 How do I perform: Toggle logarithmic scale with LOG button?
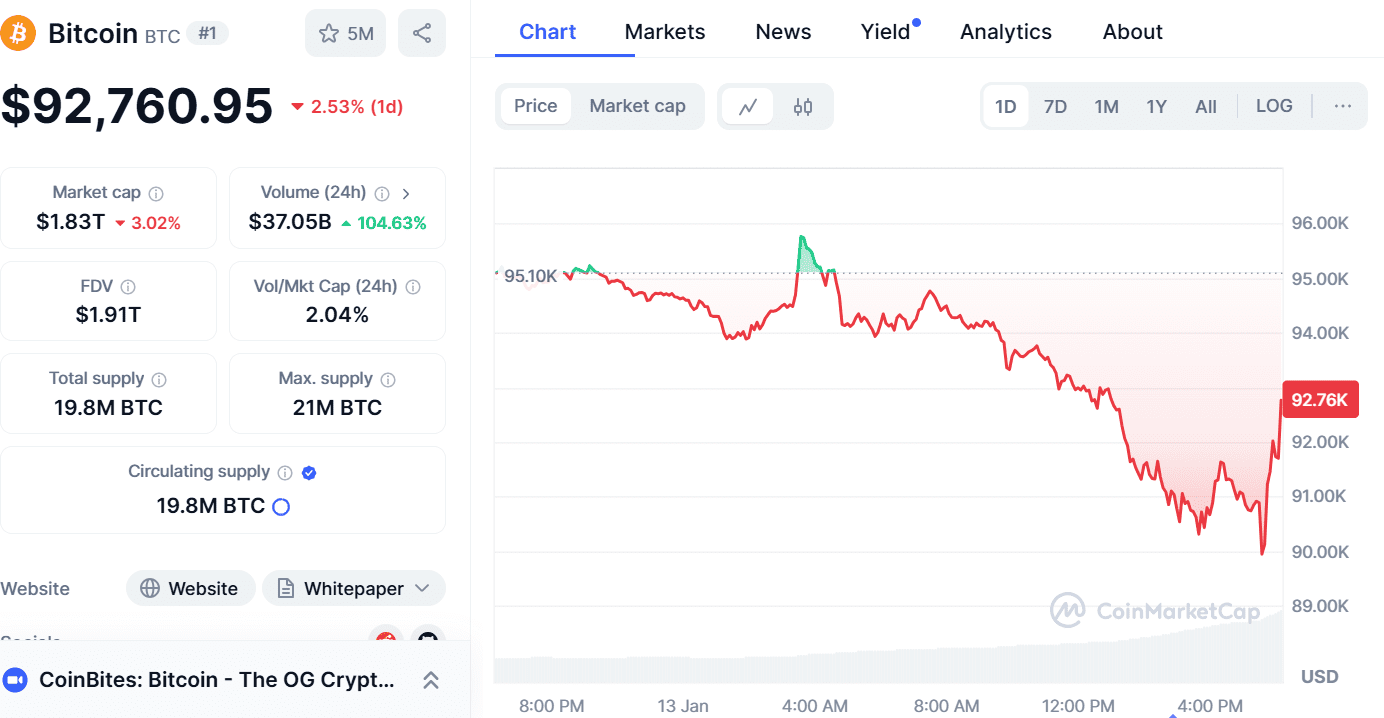pyautogui.click(x=1274, y=105)
